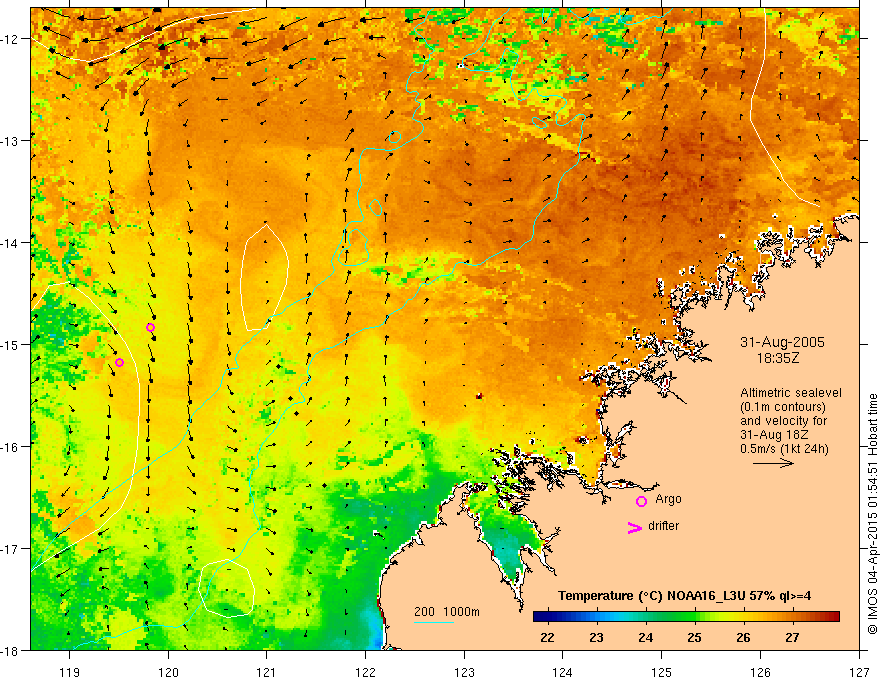Click latitude axis label -18
The height and width of the screenshot is (680, 880).
coord(12,650)
